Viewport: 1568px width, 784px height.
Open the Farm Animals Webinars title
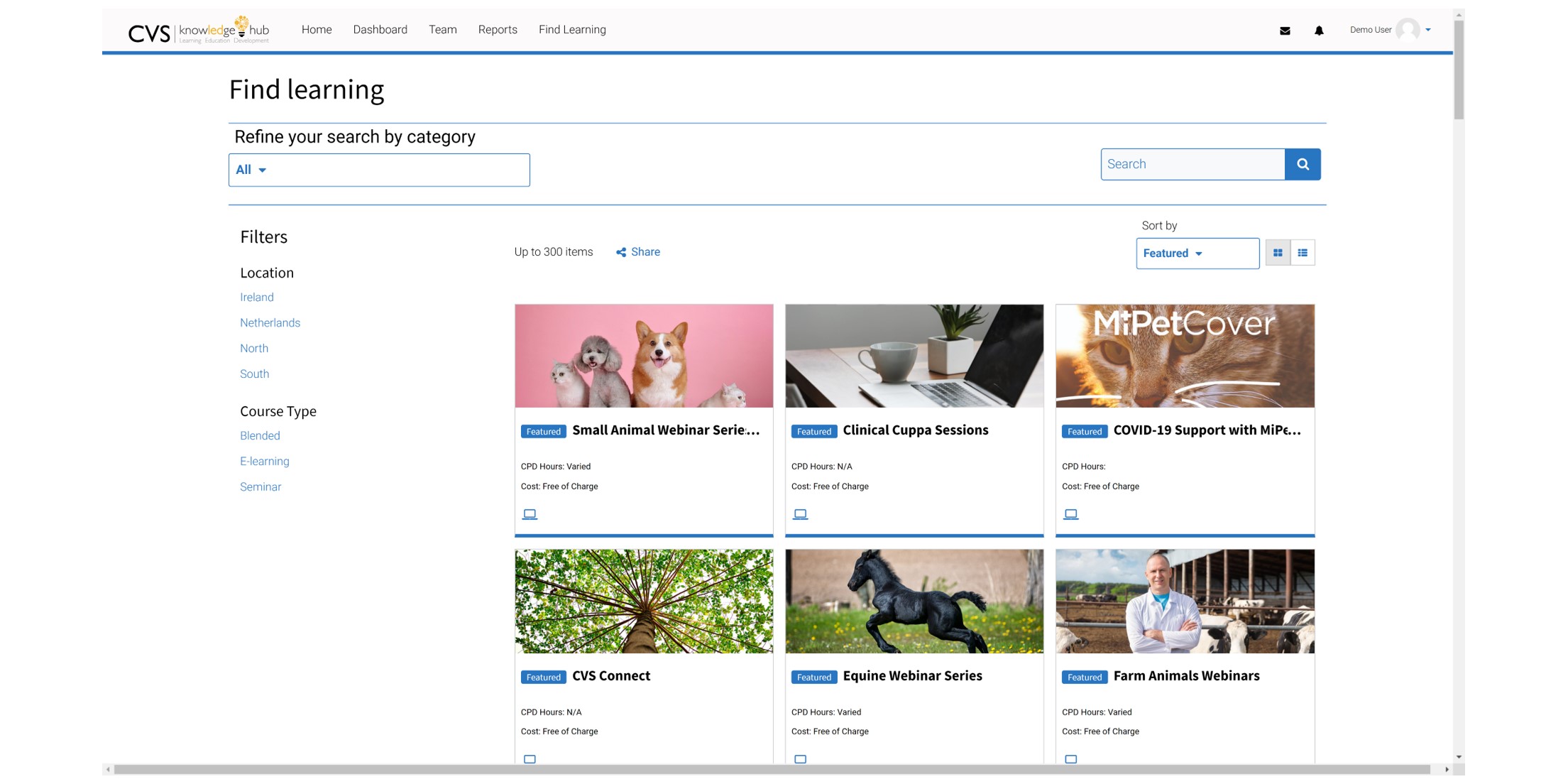[1186, 676]
